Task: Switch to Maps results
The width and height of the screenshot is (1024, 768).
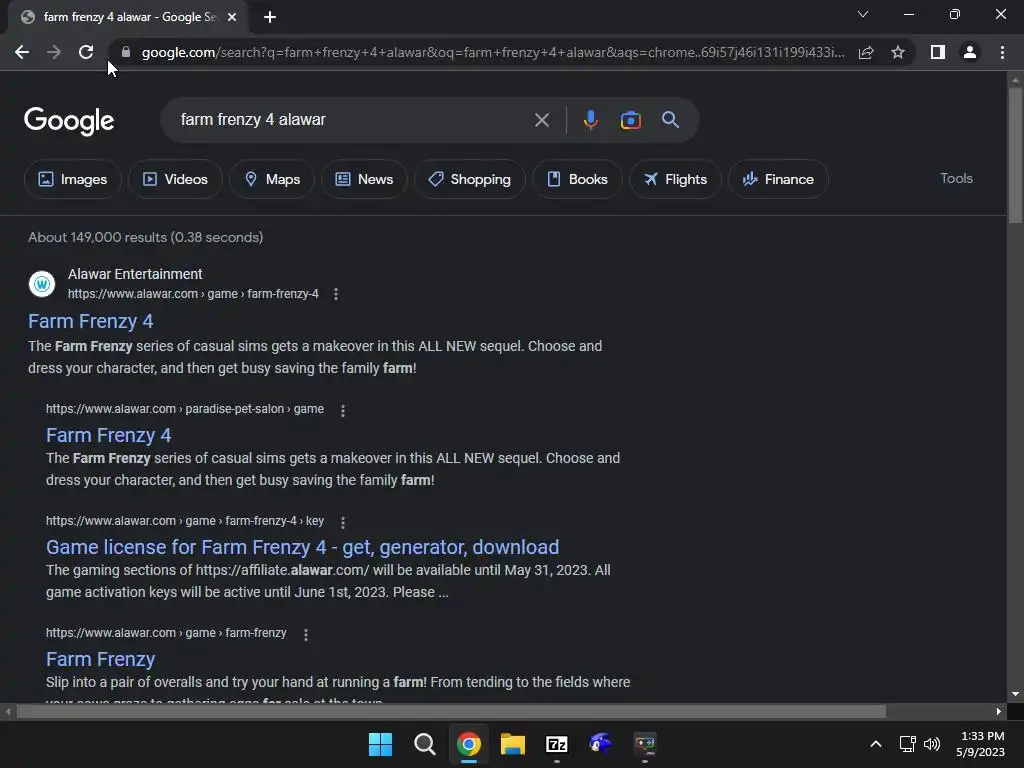Action: (x=272, y=179)
